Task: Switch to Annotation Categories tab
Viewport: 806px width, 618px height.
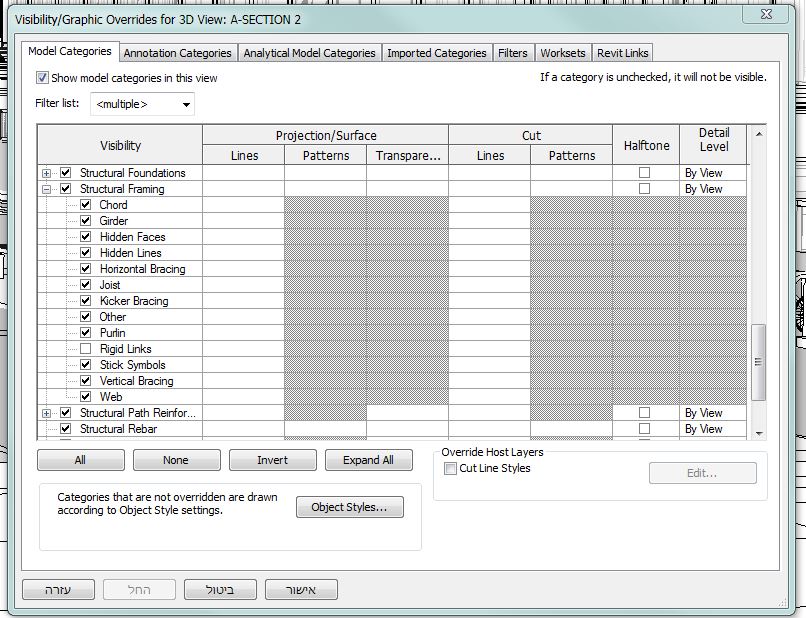Action: 178,53
